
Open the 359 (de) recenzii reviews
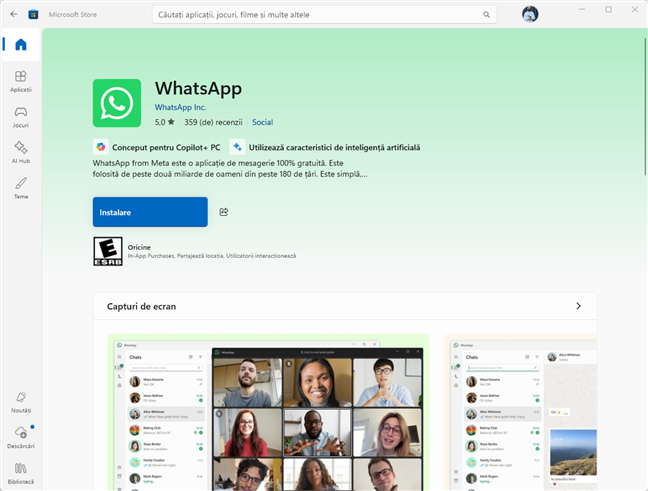coord(213,122)
